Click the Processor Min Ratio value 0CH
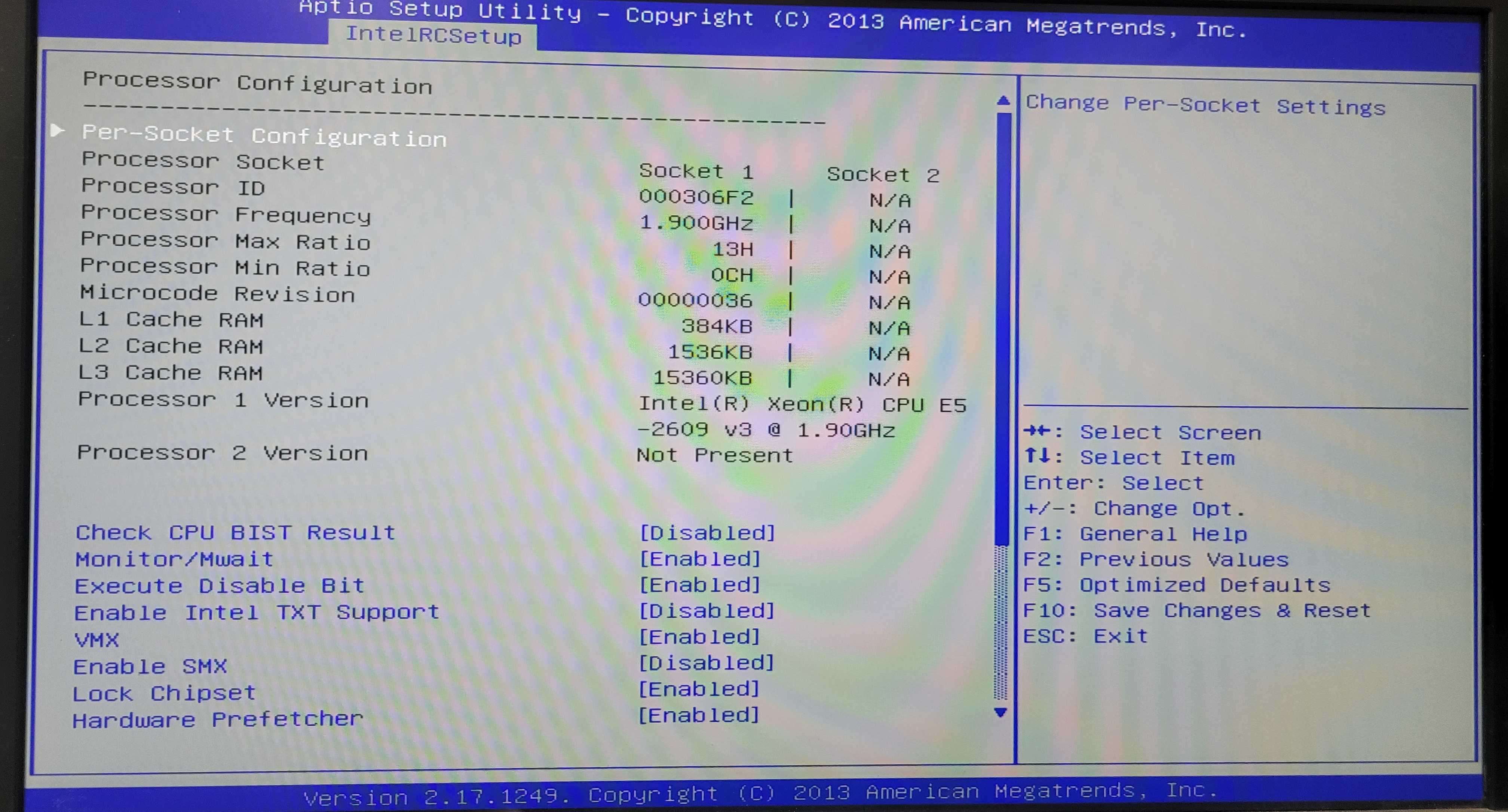1508x812 pixels. point(732,275)
